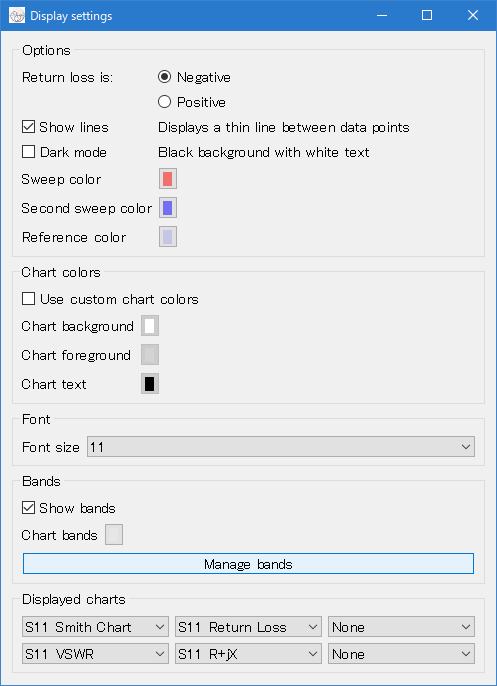
Task: Expand the S11 Smith Chart dropdown
Action: pyautogui.click(x=95, y=627)
